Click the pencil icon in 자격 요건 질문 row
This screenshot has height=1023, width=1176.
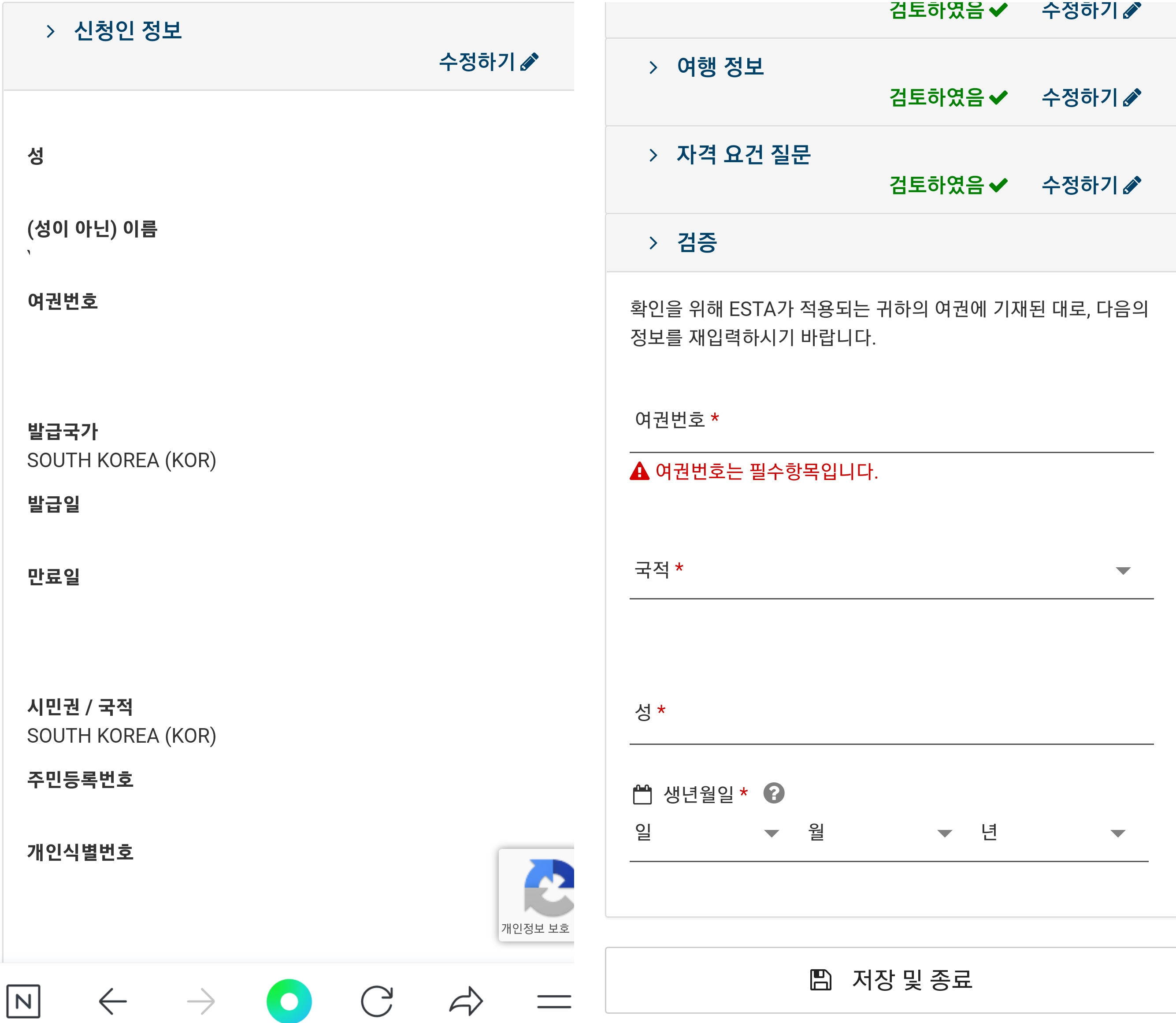1131,185
